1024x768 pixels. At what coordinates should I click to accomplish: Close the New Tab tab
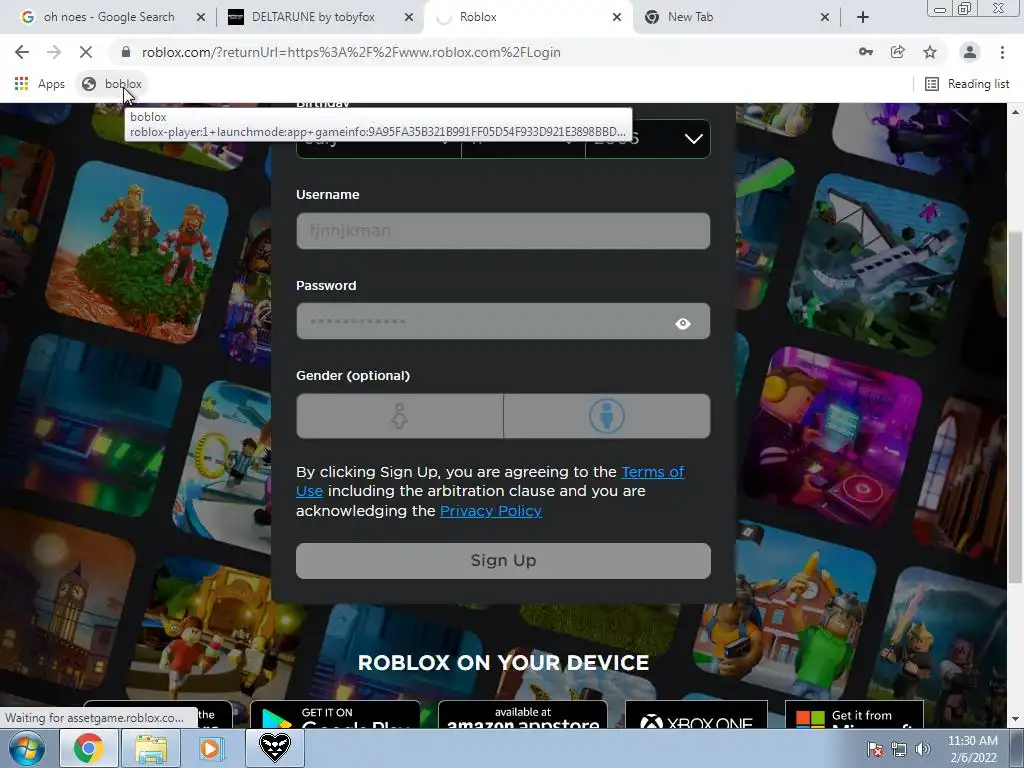825,17
